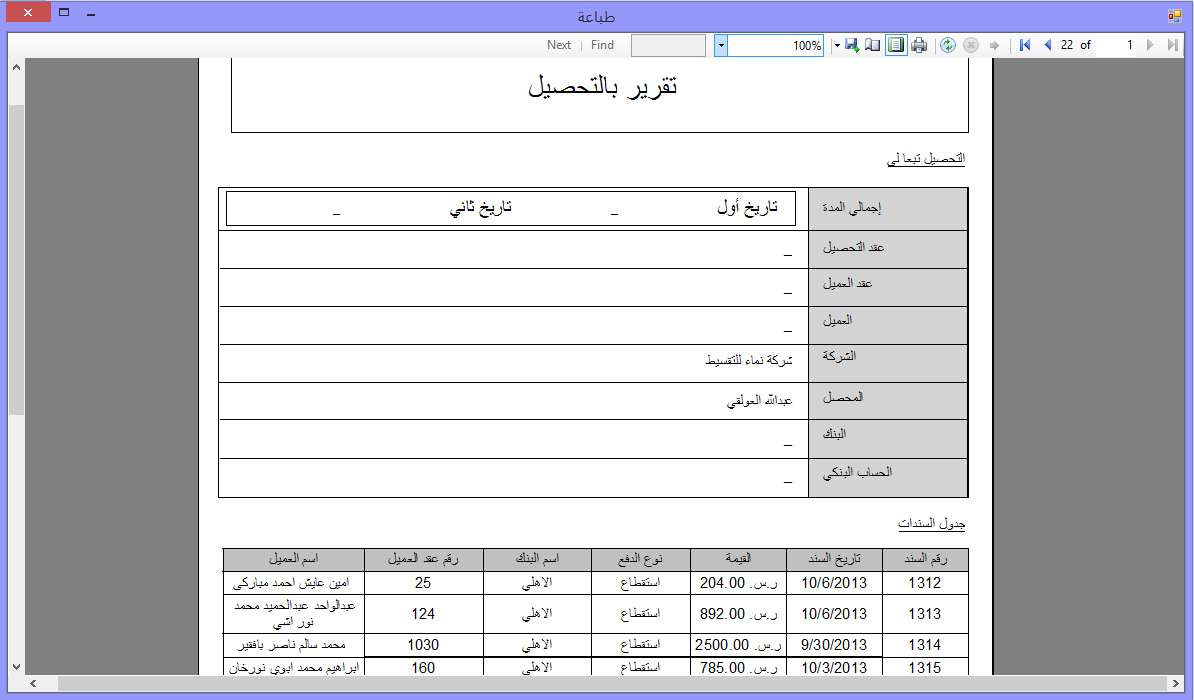Click the Find link in toolbar
The width and height of the screenshot is (1194, 700).
pyautogui.click(x=602, y=45)
